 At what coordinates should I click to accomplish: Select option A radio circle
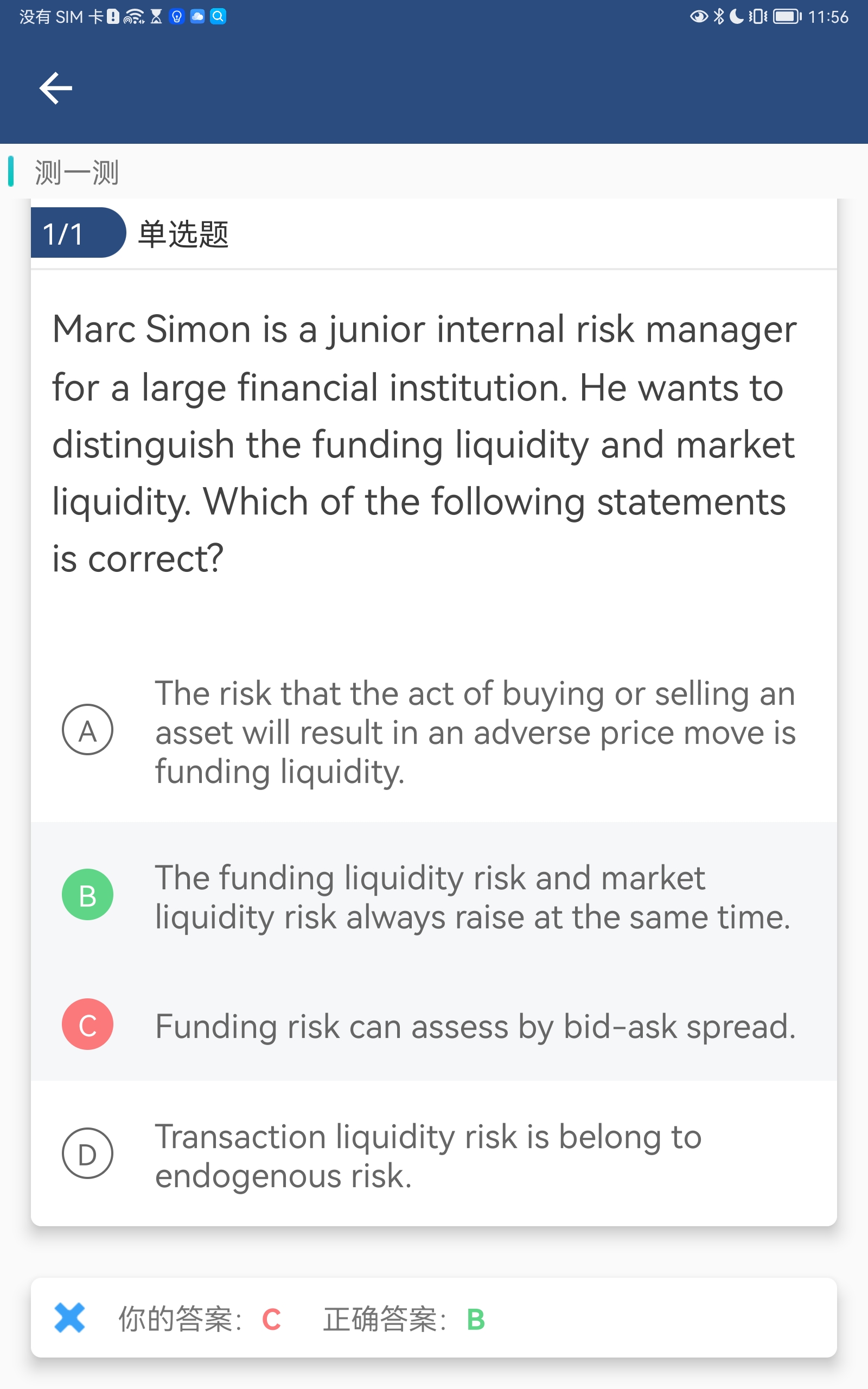click(x=87, y=730)
